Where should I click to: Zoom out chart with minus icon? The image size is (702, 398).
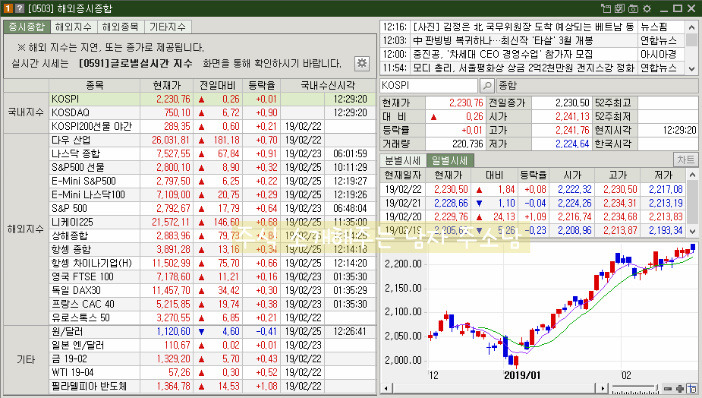(668, 389)
